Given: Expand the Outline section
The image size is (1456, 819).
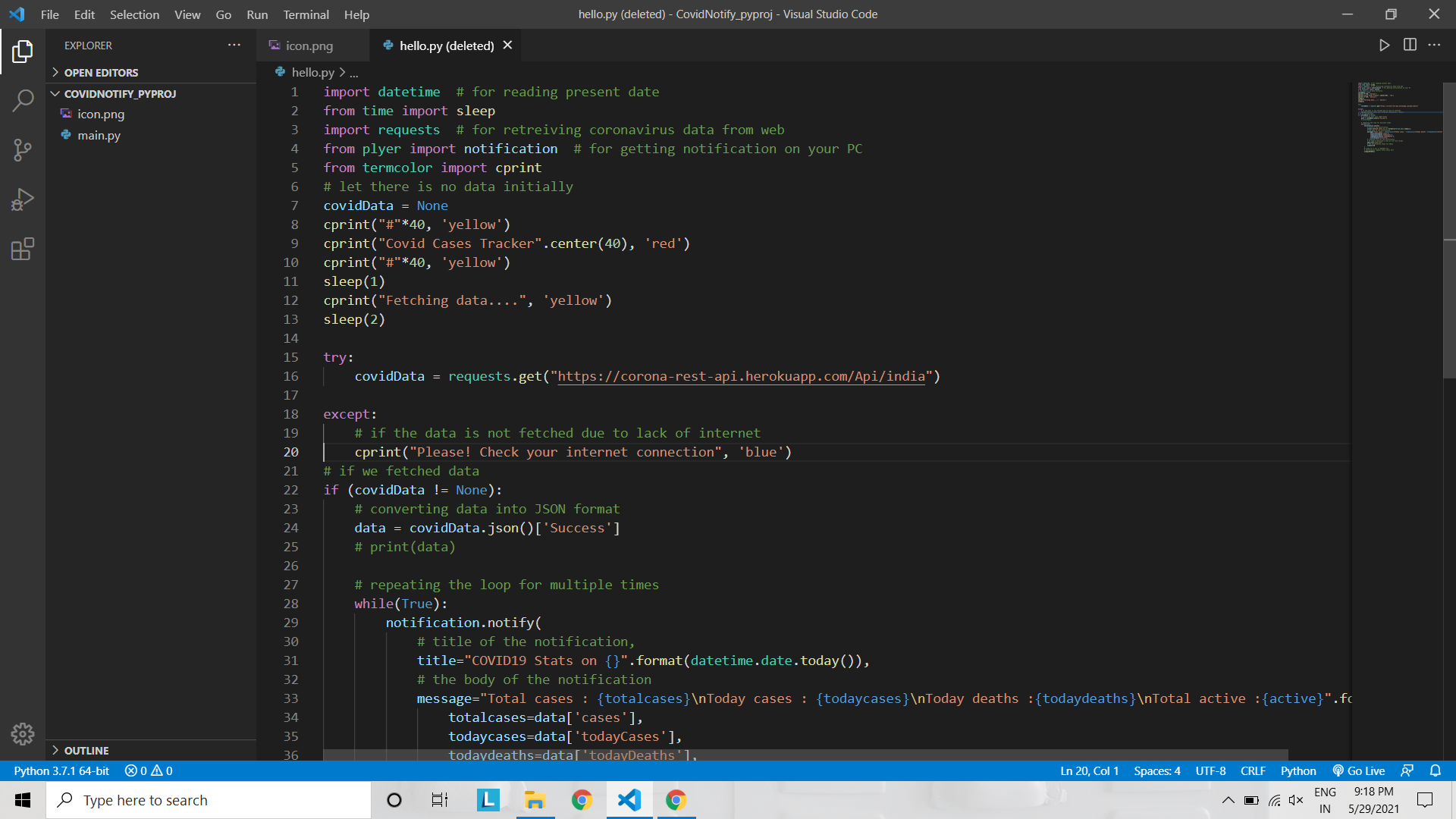Looking at the screenshot, I should pos(86,751).
